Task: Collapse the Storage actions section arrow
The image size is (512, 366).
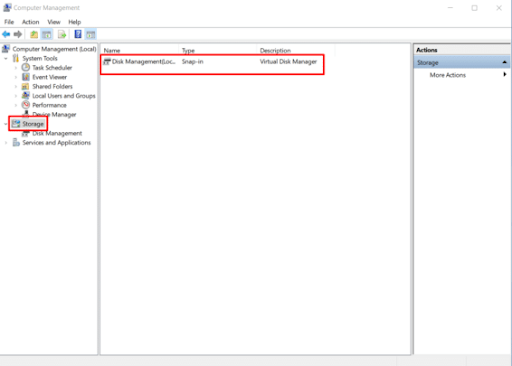Action: click(x=504, y=62)
